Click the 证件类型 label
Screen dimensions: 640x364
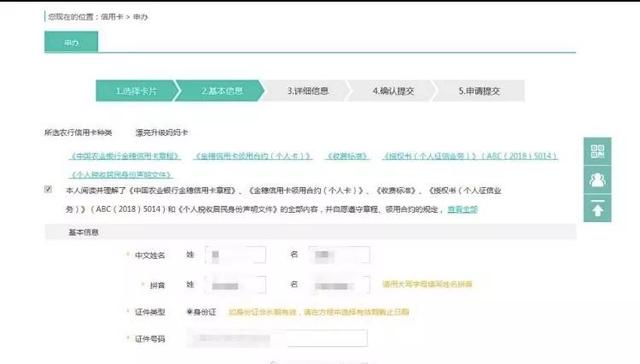click(x=150, y=312)
